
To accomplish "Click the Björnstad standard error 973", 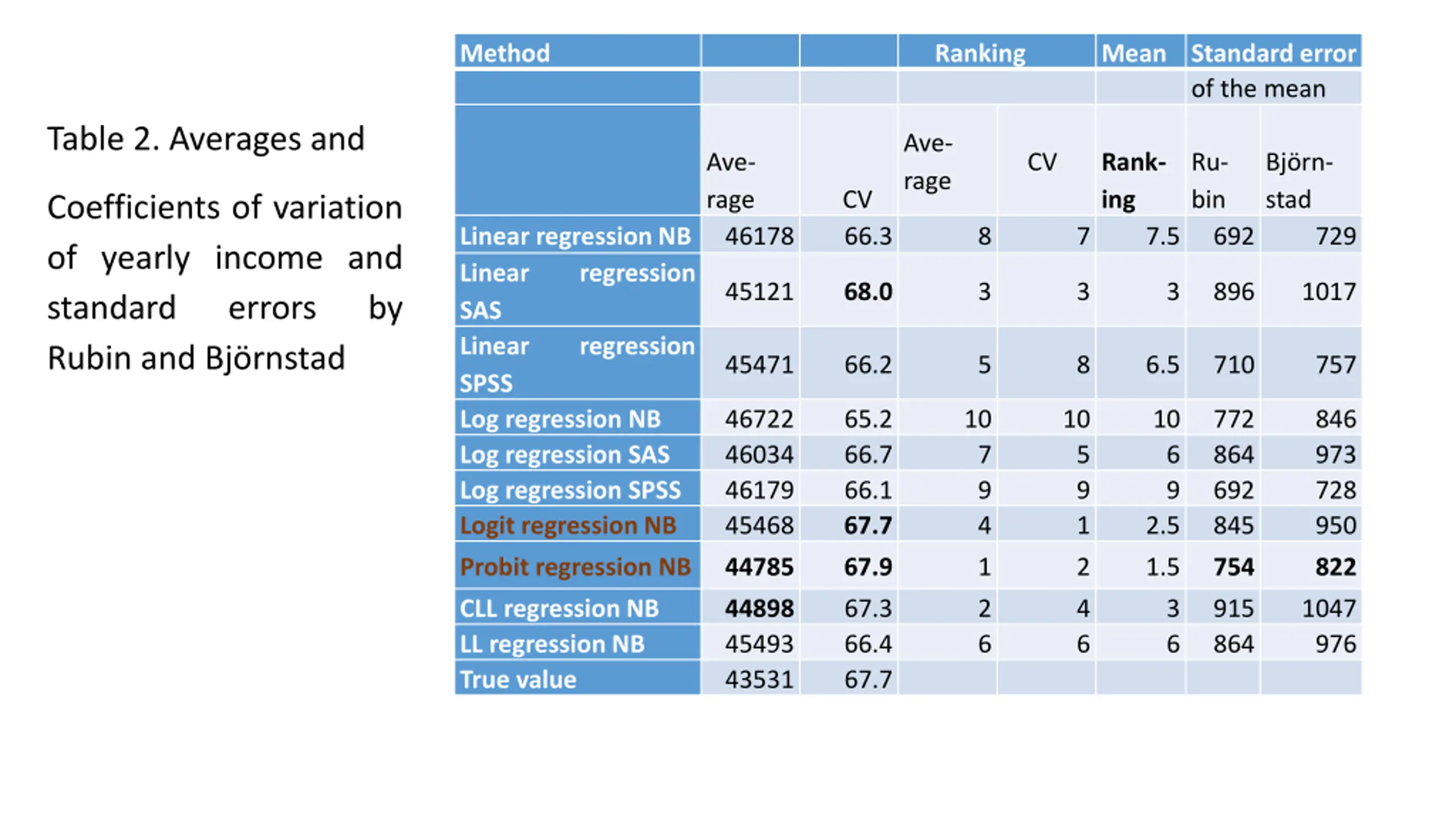I will (x=1336, y=454).
